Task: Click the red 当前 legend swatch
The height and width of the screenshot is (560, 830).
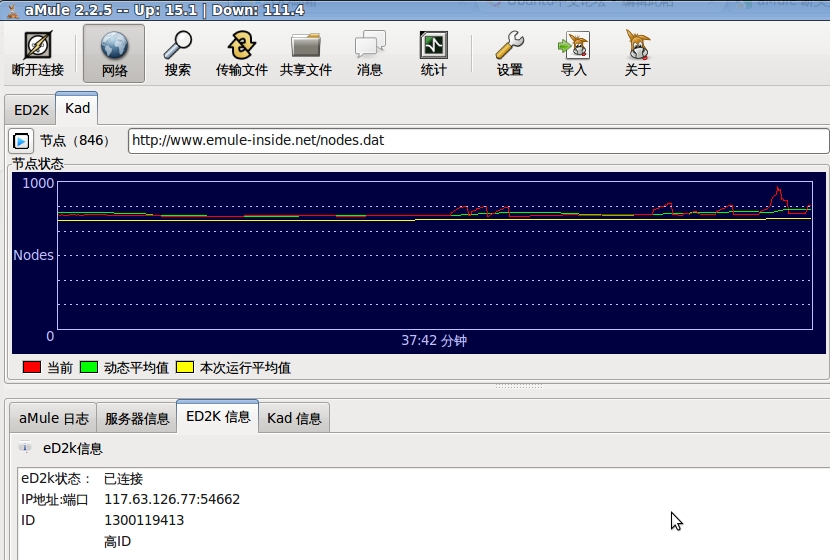Action: pyautogui.click(x=32, y=367)
